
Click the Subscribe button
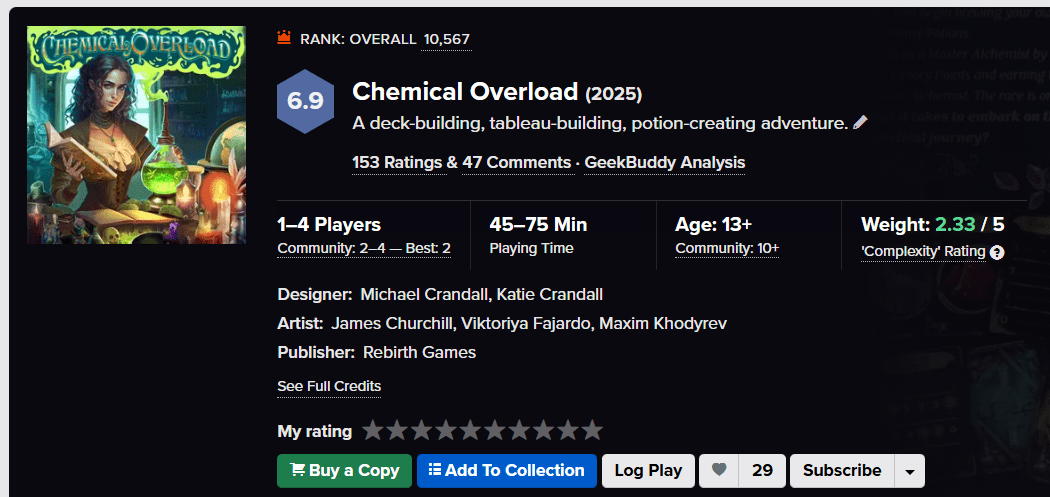(842, 471)
